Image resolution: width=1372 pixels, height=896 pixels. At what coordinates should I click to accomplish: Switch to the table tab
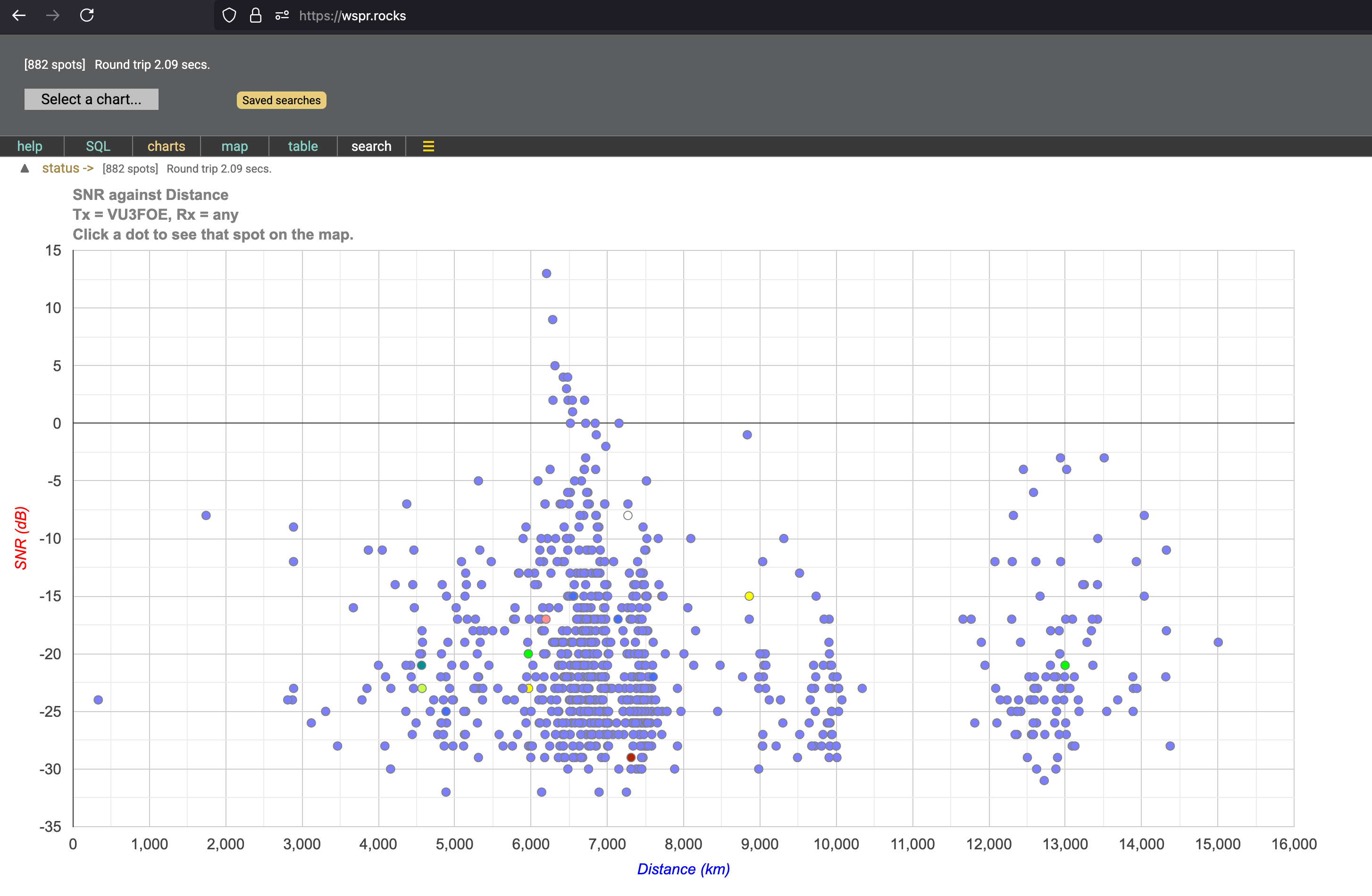302,146
